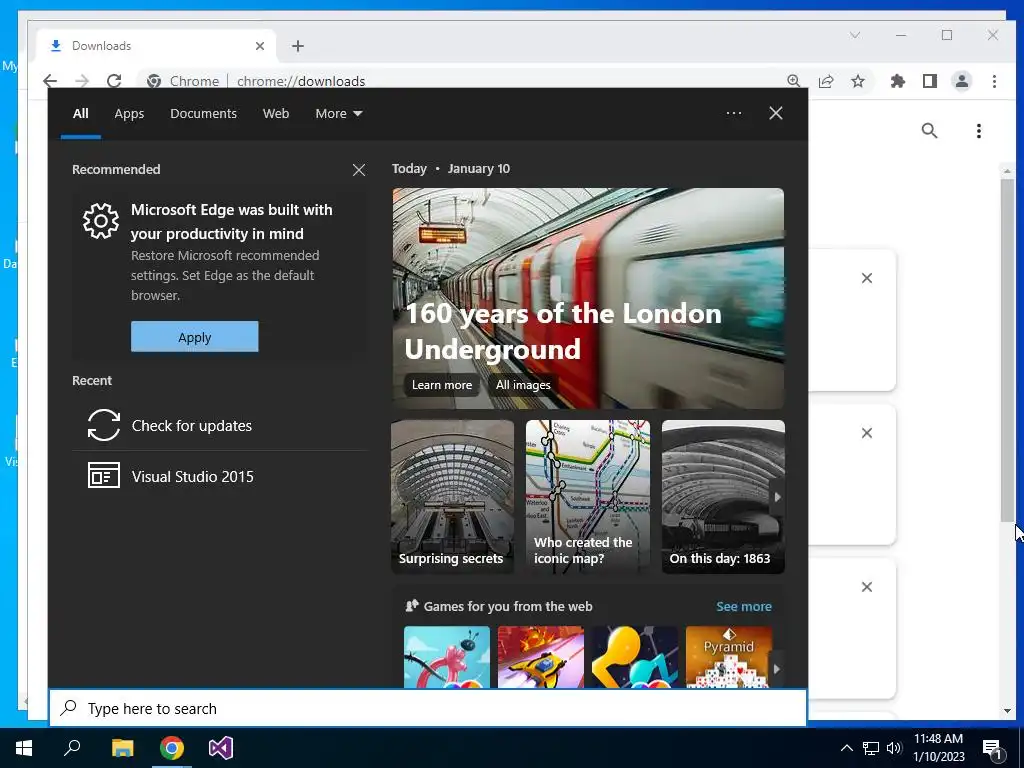Open the Downloads page more-actions menu
Screen dimensions: 1024x768
[978, 131]
